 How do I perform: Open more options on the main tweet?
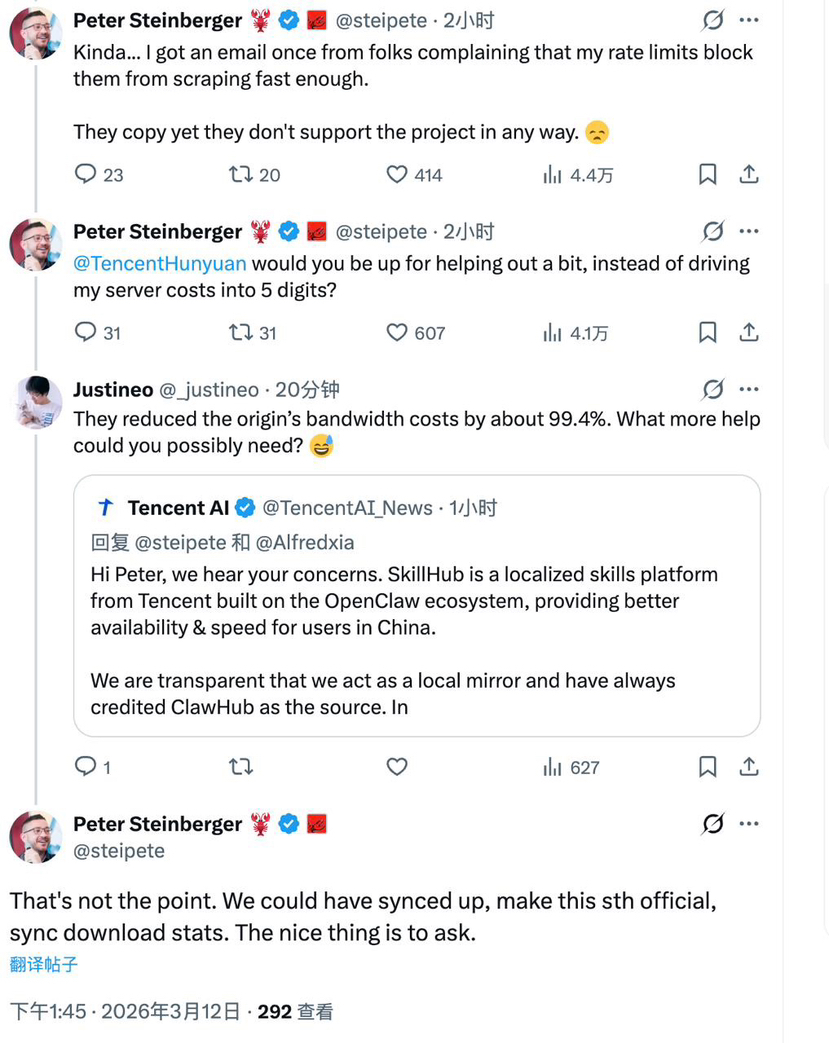coord(749,824)
